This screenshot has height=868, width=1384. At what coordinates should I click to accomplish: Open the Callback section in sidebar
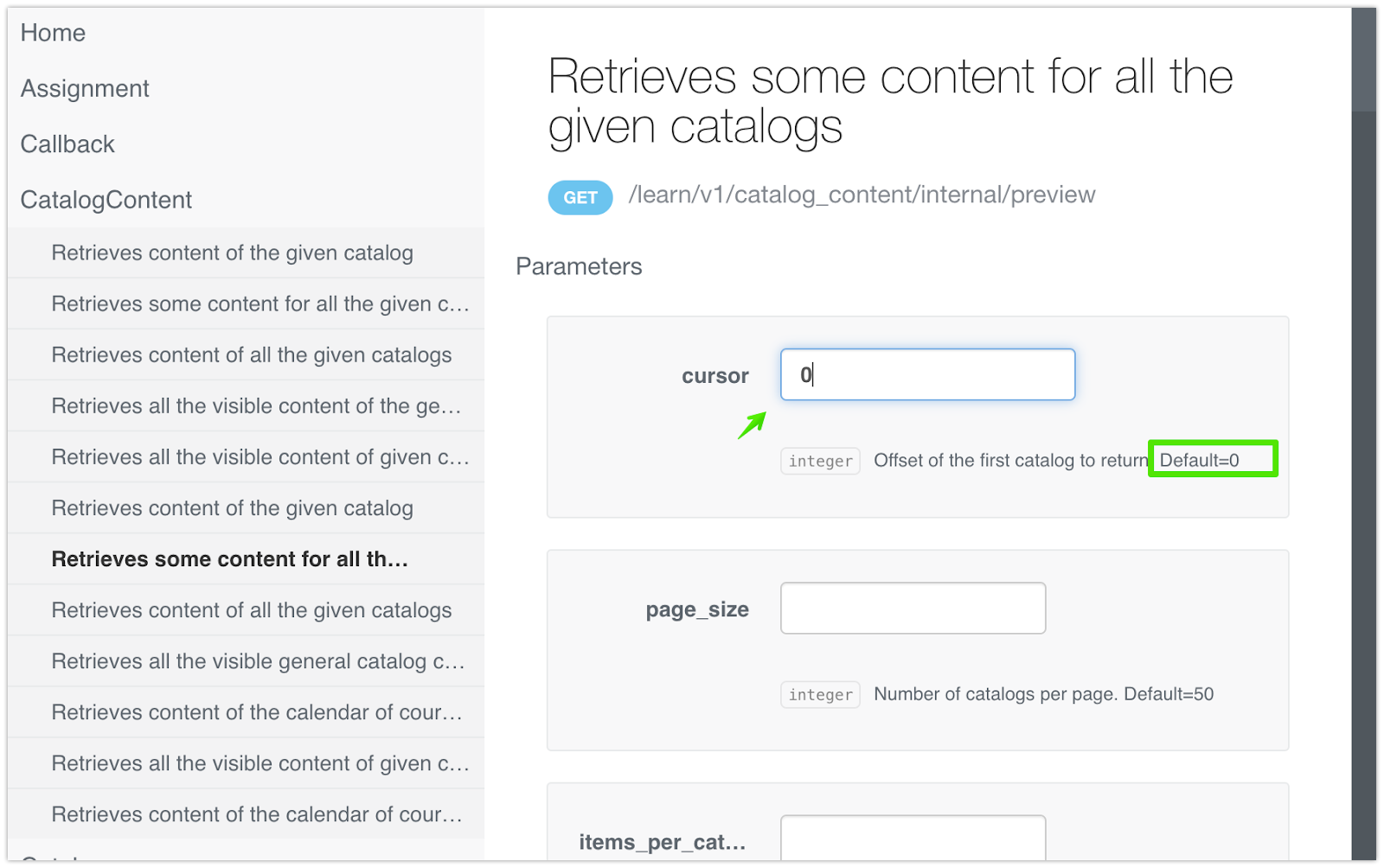(x=67, y=144)
